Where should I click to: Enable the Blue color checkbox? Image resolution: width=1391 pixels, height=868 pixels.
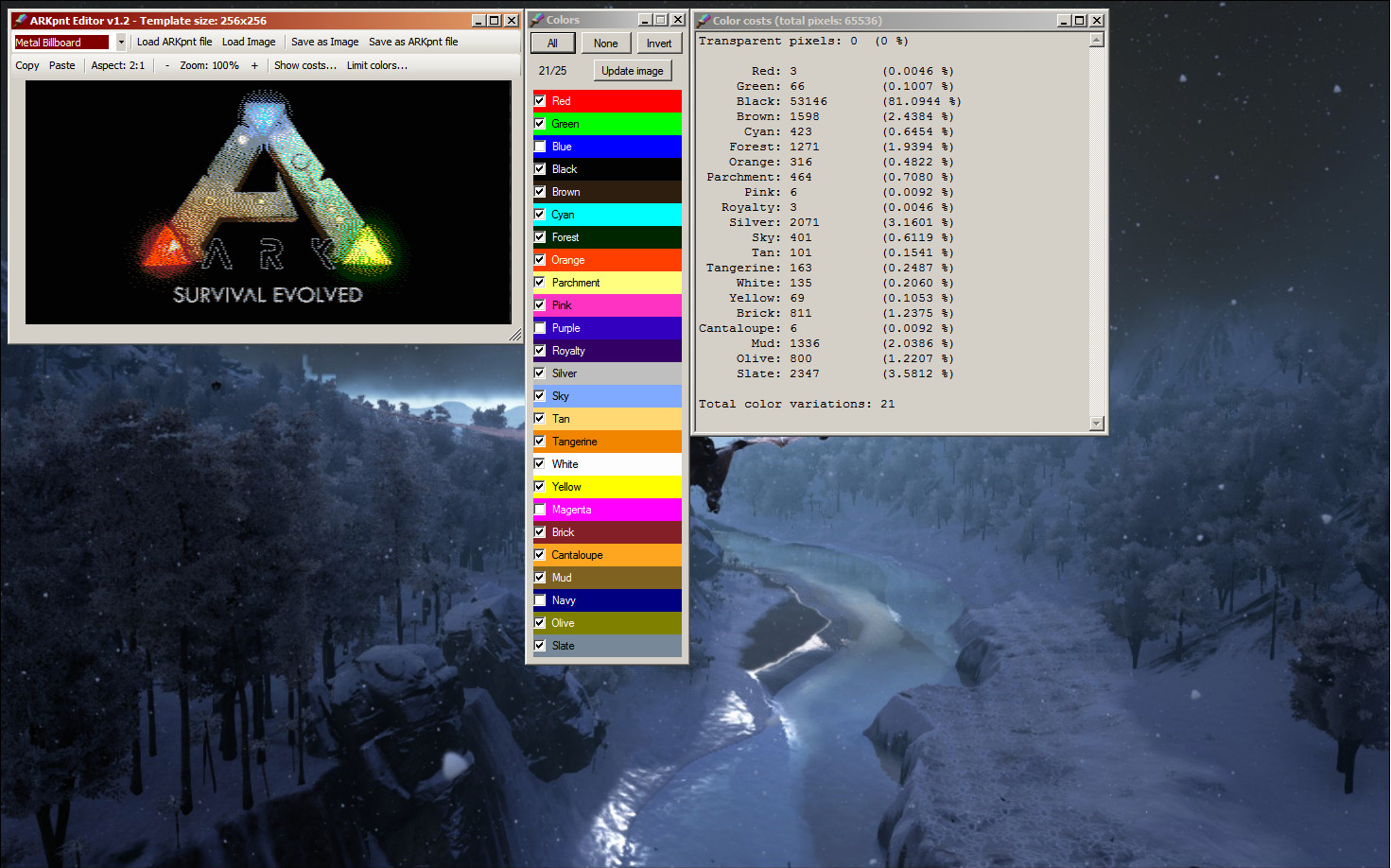pyautogui.click(x=540, y=147)
